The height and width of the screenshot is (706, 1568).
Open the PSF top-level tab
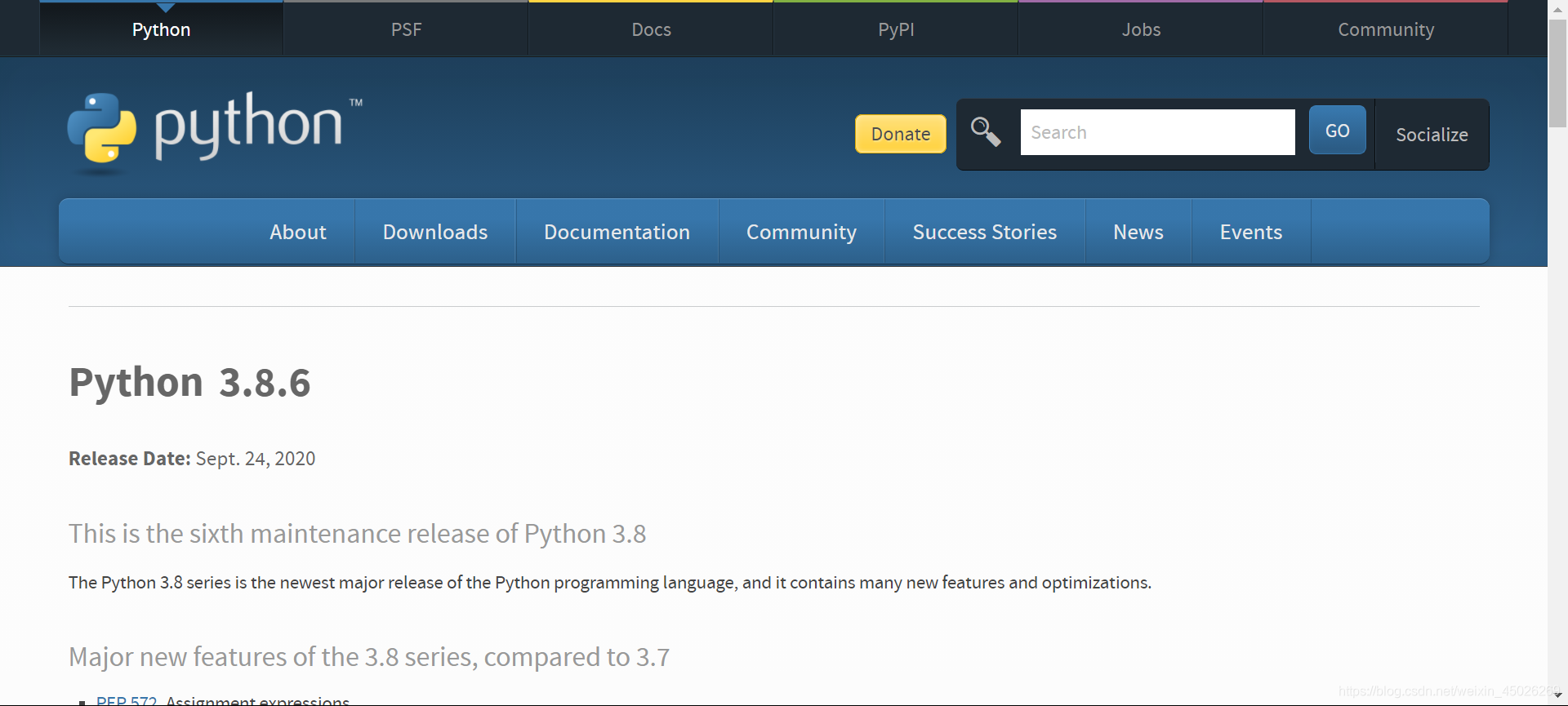pos(406,29)
